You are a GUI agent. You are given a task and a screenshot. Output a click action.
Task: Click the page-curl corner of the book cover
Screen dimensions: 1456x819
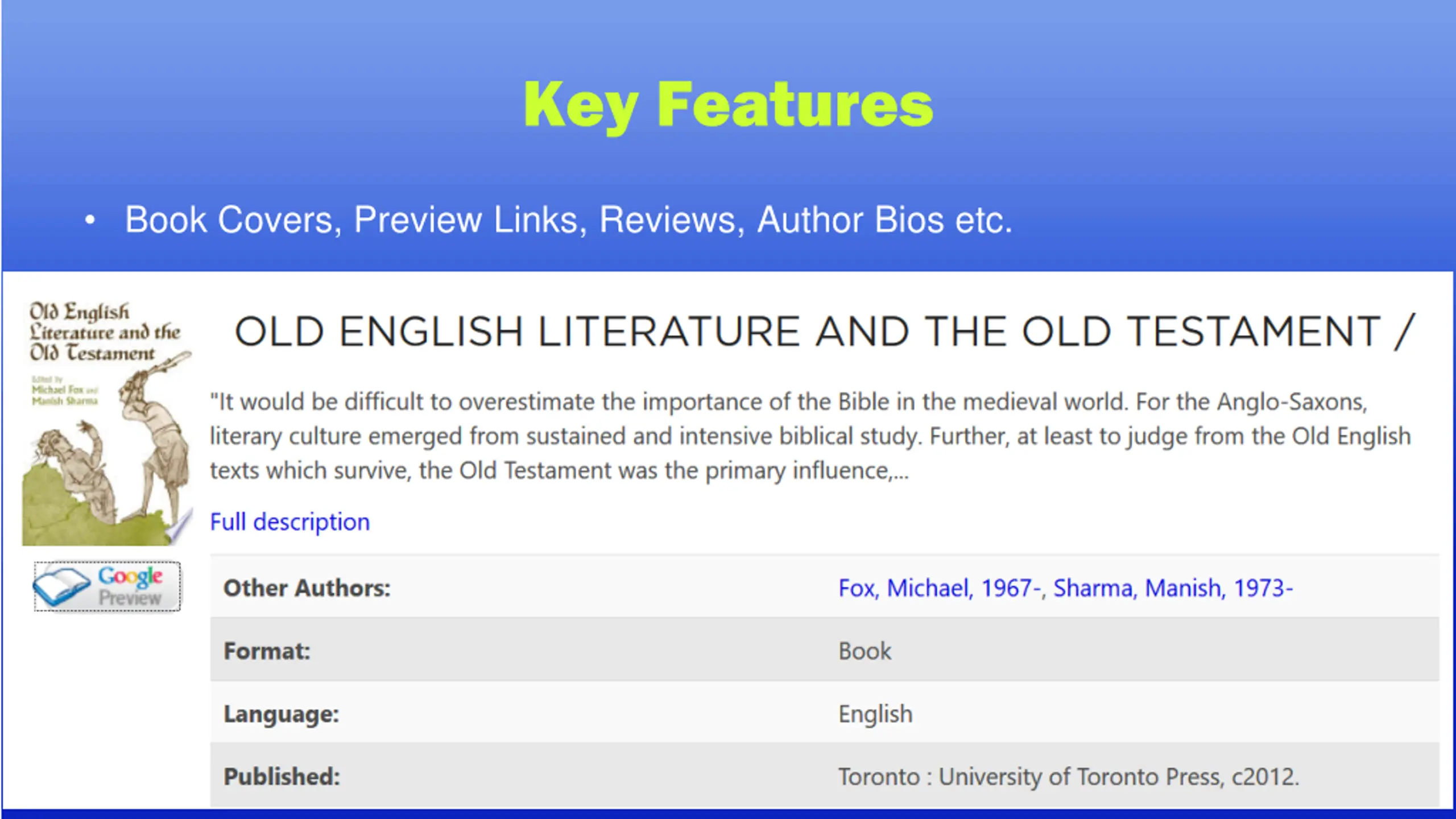[x=181, y=528]
